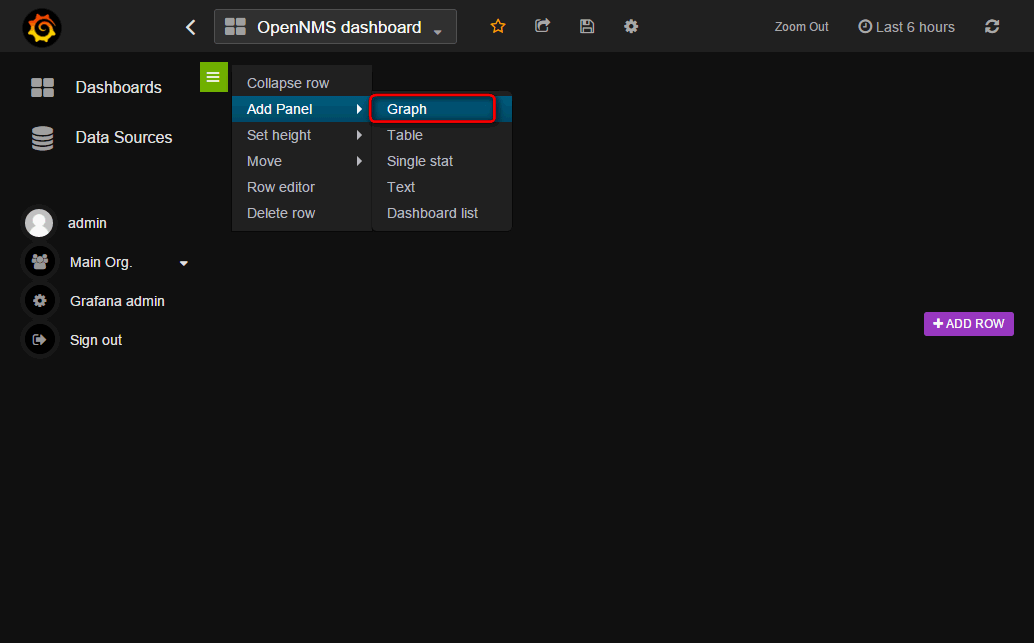
Task: Click the Main Org. label
Action: pos(101,262)
